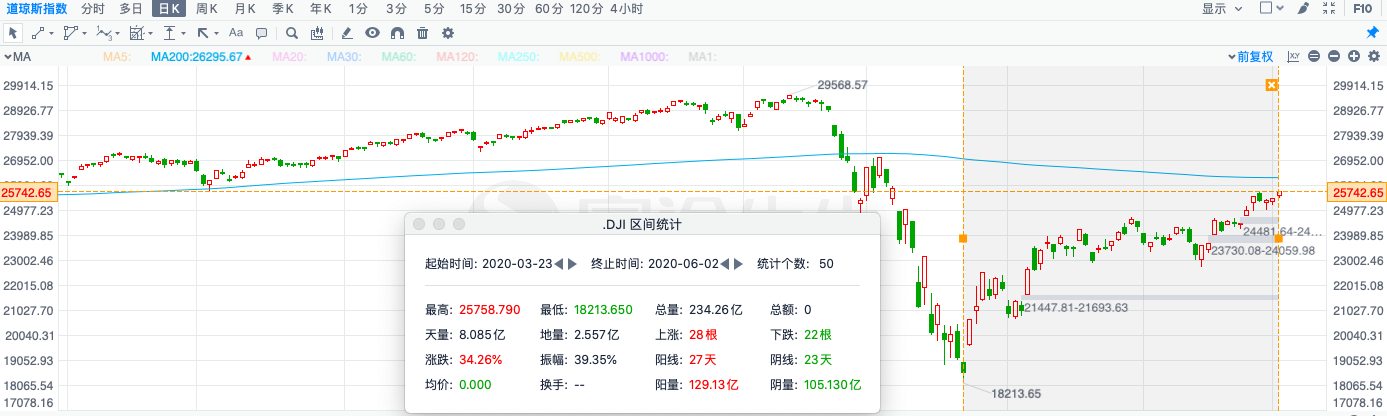Image resolution: width=1387 pixels, height=416 pixels.
Task: Open the brush skin icon
Action: point(1302,8)
